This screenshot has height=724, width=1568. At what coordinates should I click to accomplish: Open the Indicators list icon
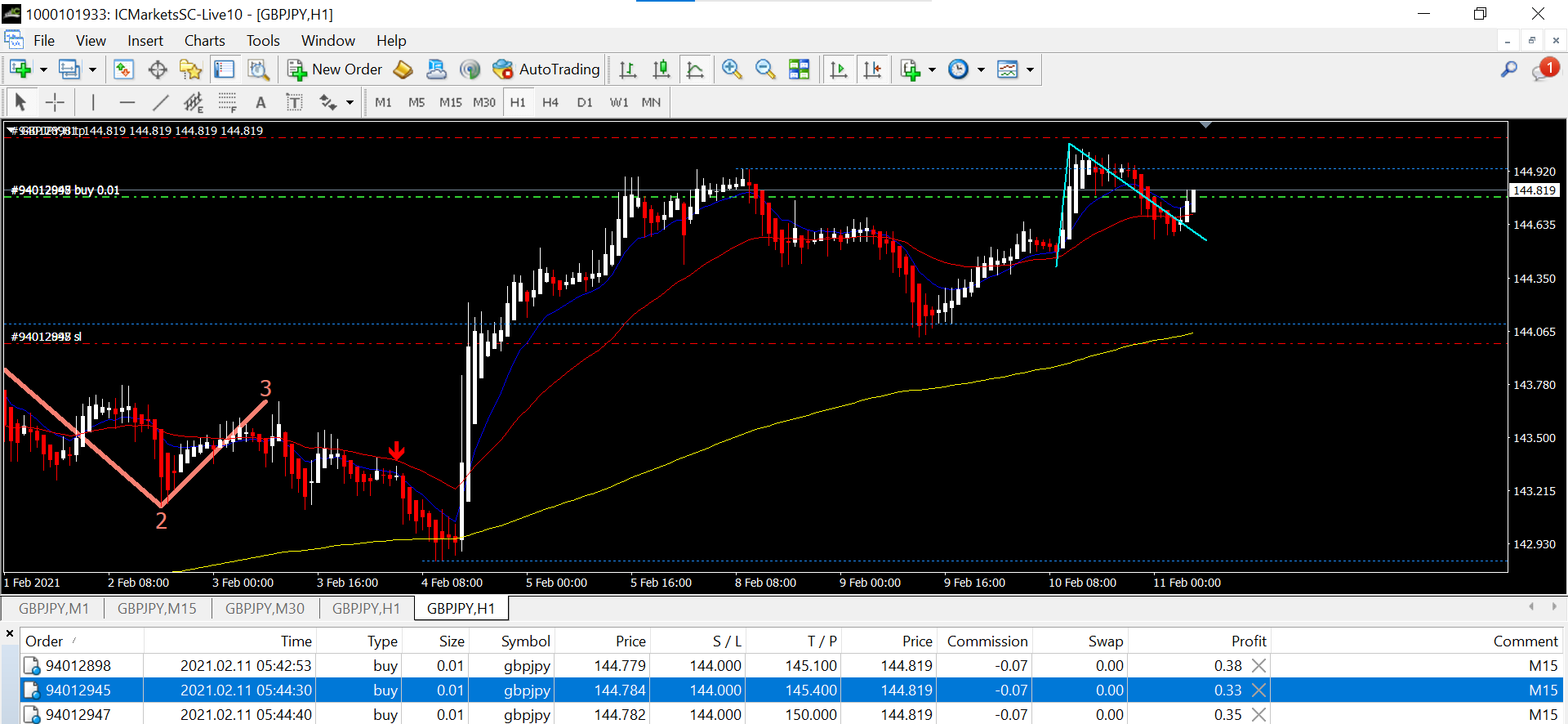tap(910, 69)
